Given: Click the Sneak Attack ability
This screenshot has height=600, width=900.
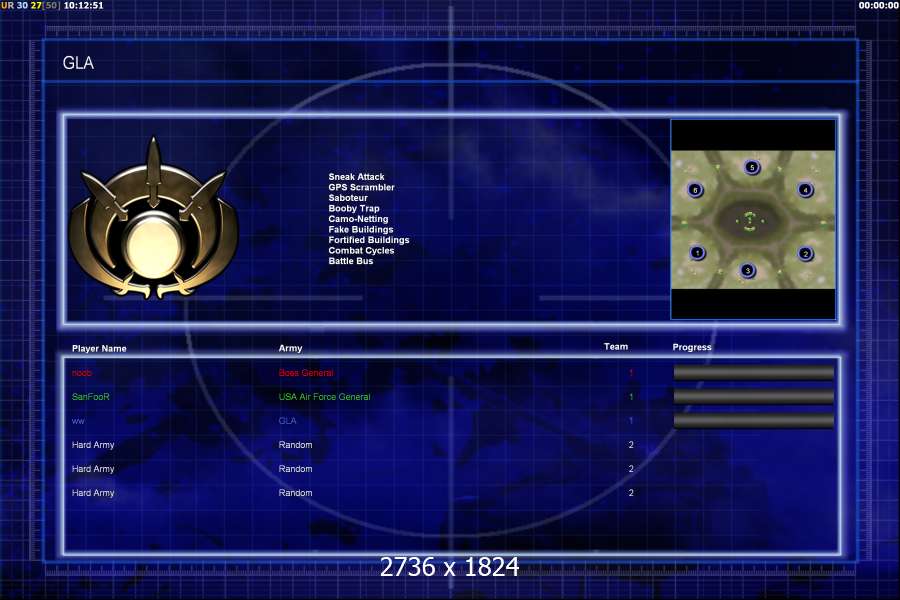Looking at the screenshot, I should point(356,177).
